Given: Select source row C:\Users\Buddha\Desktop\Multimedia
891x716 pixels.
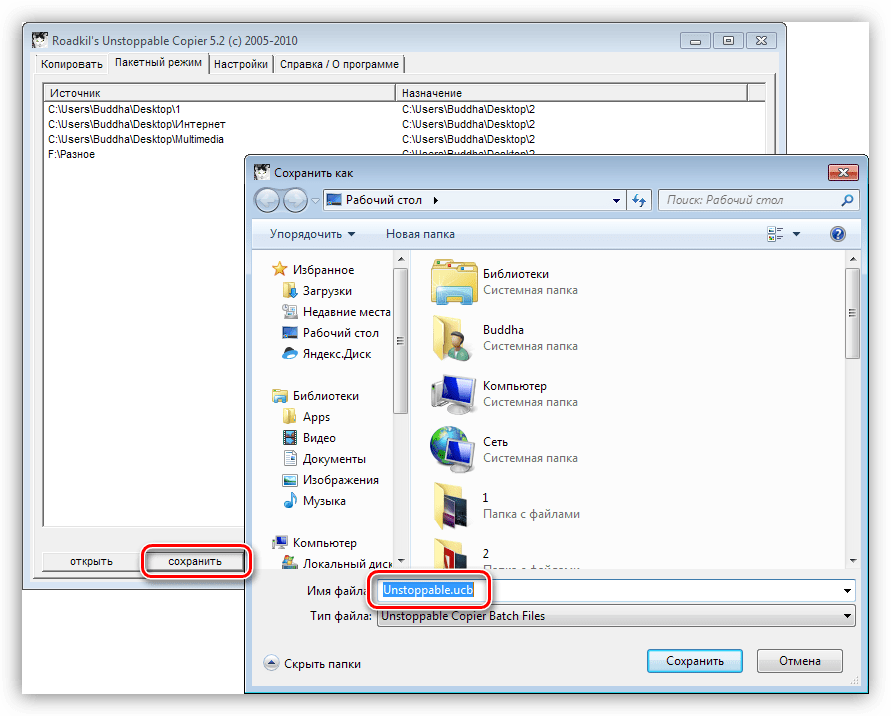Looking at the screenshot, I should pos(136,139).
